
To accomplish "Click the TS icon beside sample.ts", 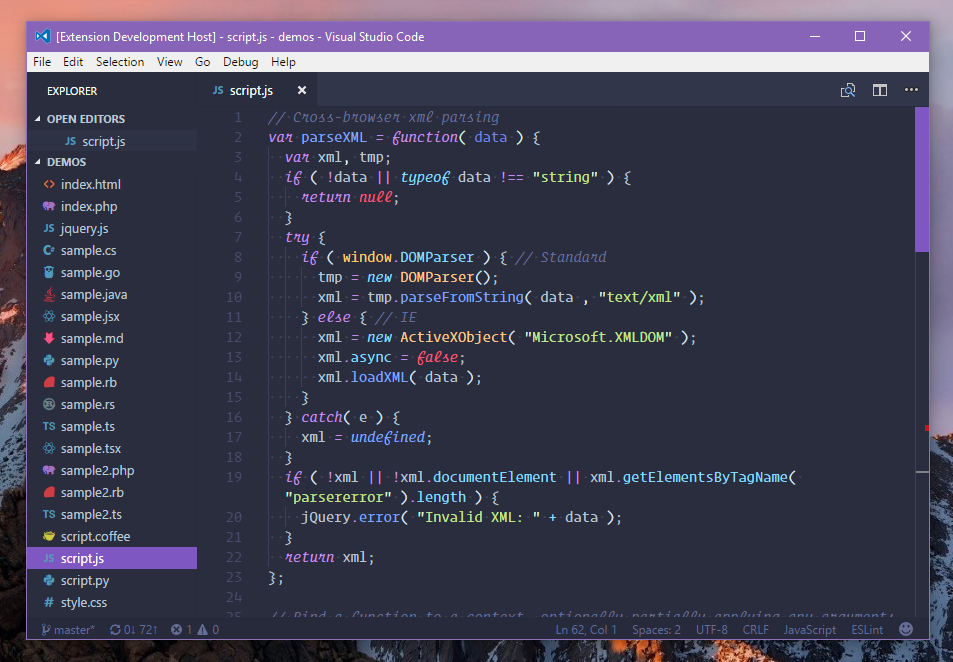I will pos(49,426).
